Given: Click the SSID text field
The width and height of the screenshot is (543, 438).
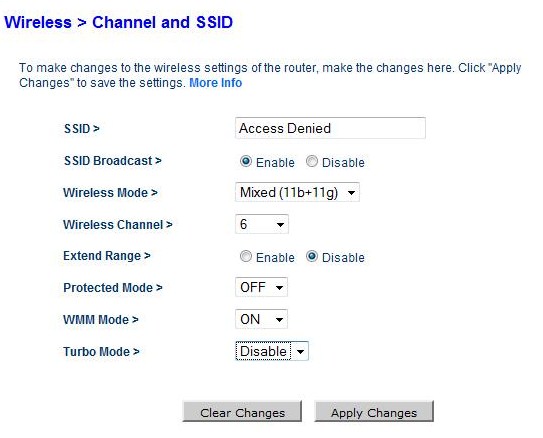Looking at the screenshot, I should click(330, 128).
